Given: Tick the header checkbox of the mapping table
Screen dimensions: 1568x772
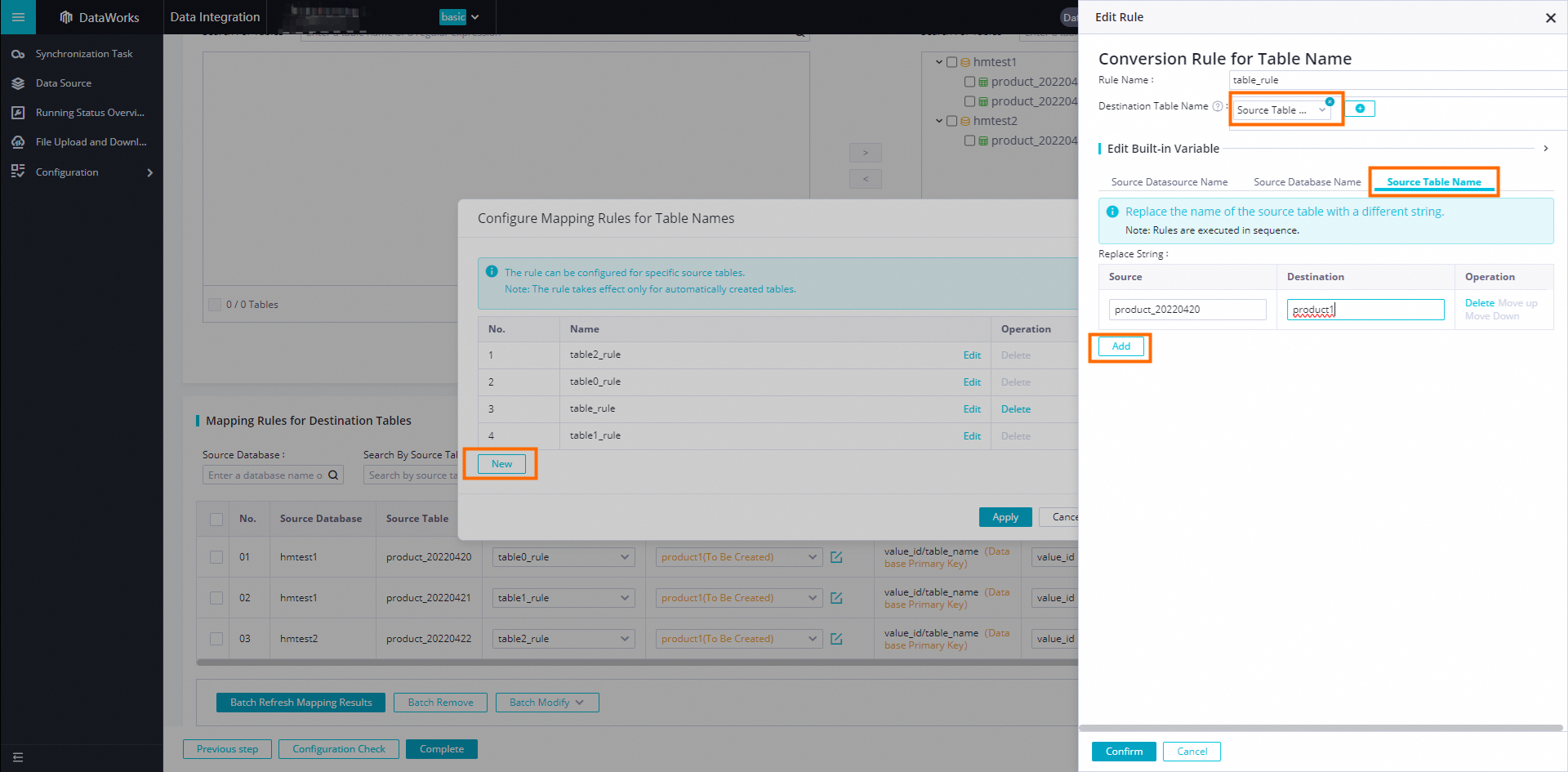Looking at the screenshot, I should (x=216, y=519).
